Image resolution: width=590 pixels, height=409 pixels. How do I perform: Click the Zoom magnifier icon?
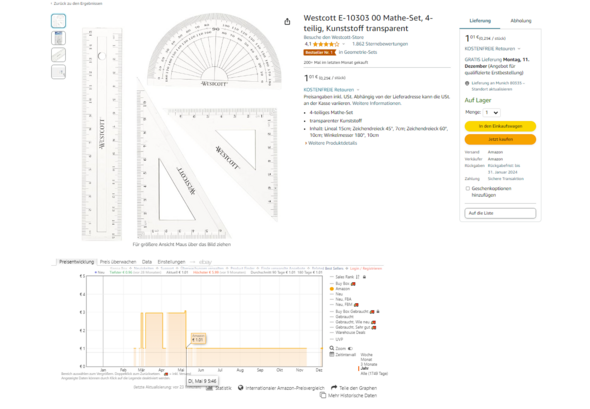[332, 348]
